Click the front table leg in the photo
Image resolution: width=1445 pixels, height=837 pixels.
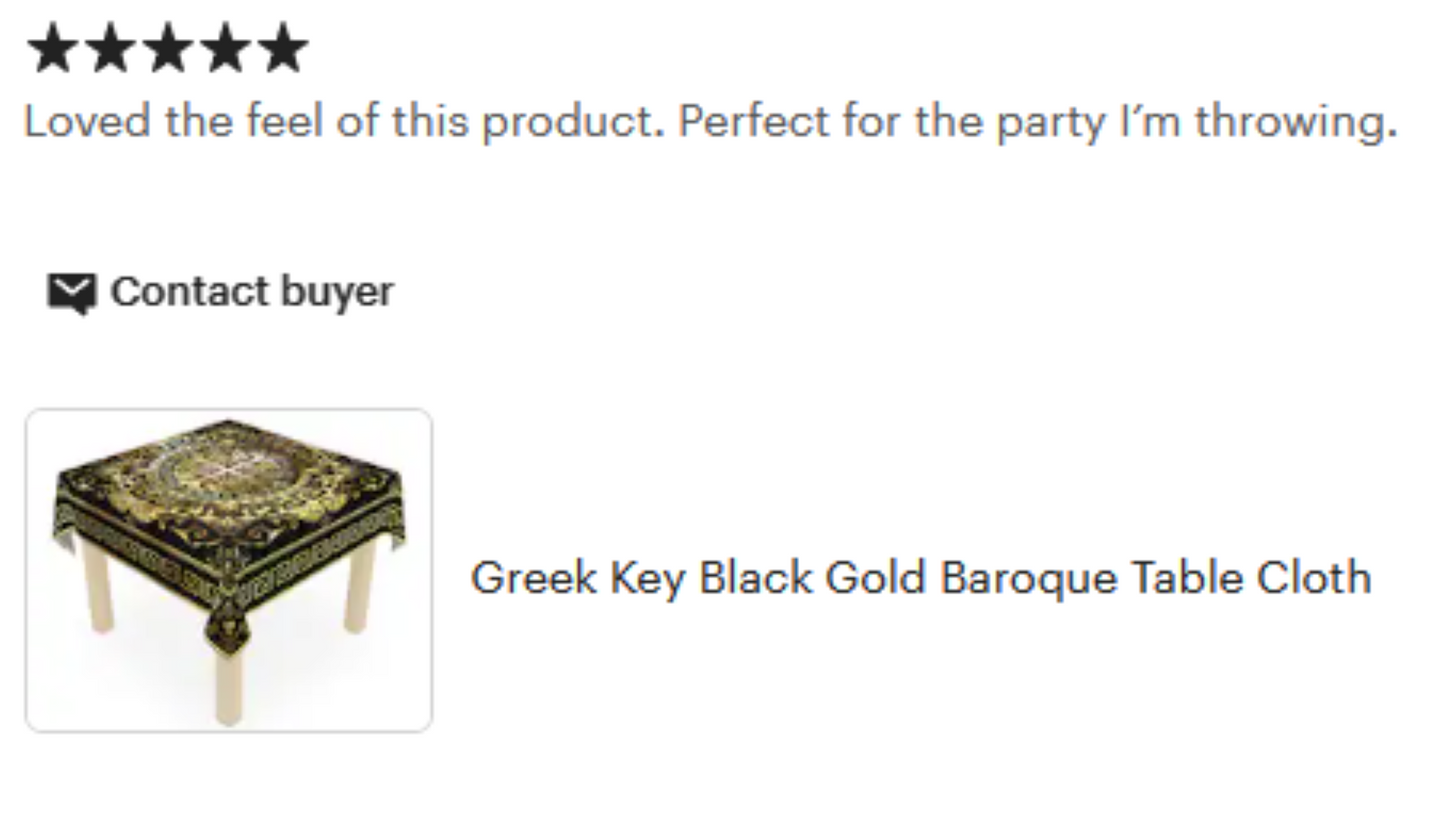(229, 680)
